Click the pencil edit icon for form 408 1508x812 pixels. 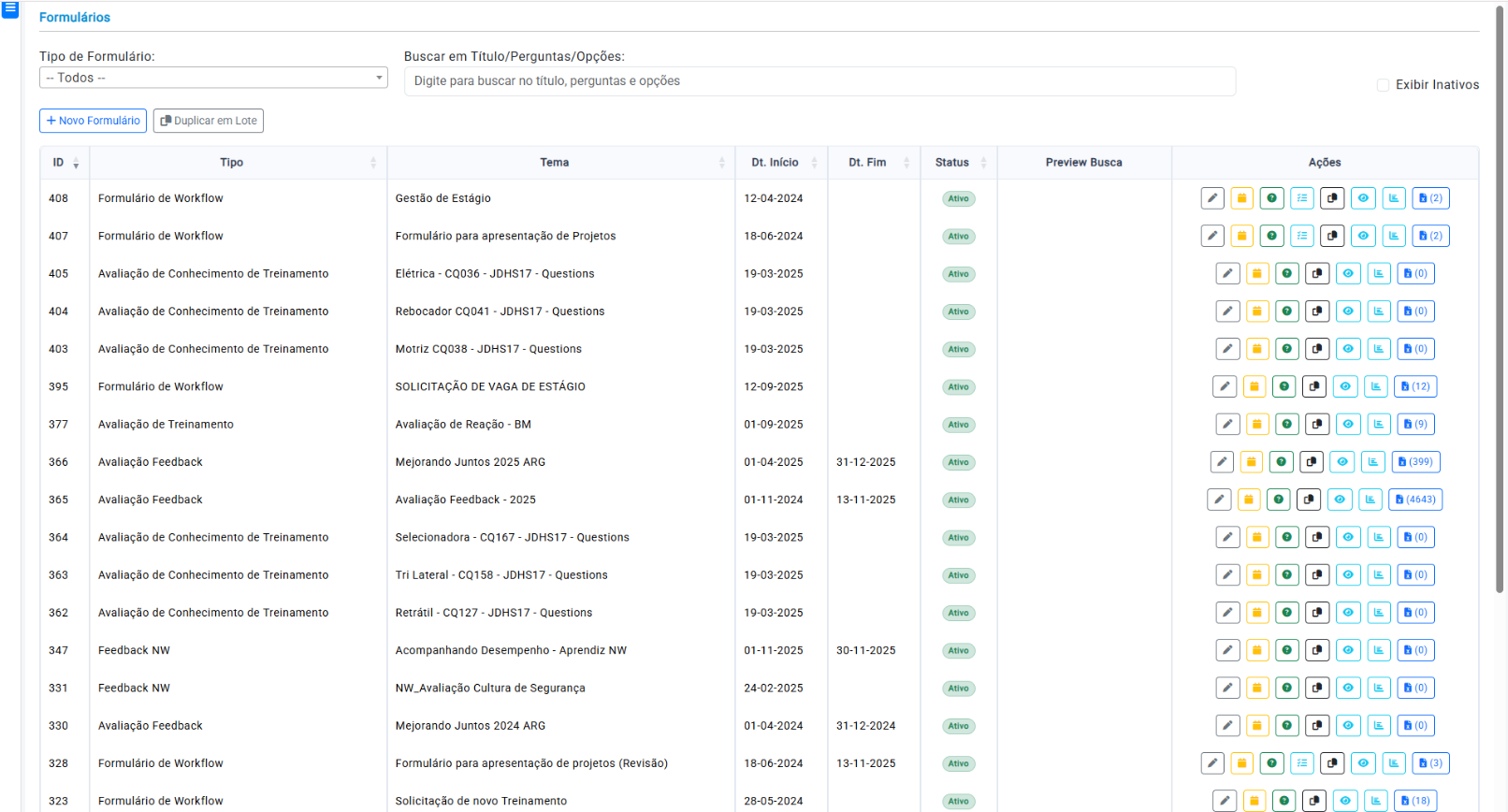(x=1212, y=198)
